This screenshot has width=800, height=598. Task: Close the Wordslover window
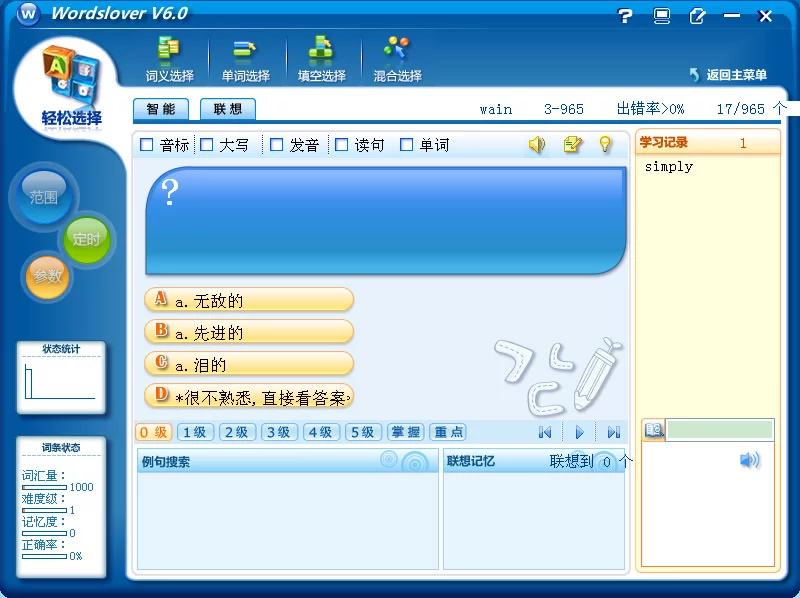(x=765, y=16)
